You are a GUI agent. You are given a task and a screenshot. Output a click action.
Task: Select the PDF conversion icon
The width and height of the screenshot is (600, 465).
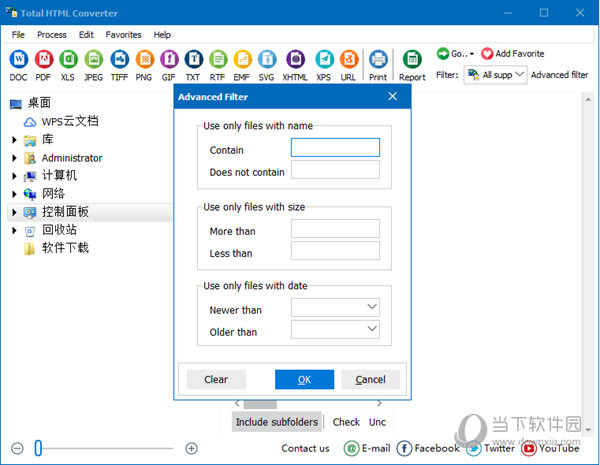44,59
